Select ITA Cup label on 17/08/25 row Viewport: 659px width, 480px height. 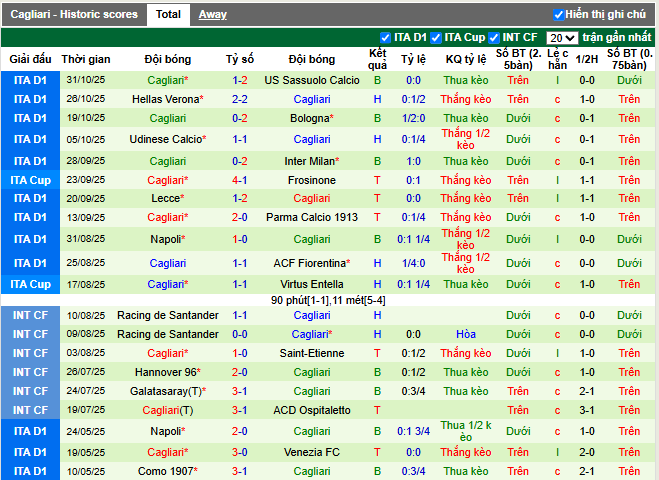click(30, 284)
